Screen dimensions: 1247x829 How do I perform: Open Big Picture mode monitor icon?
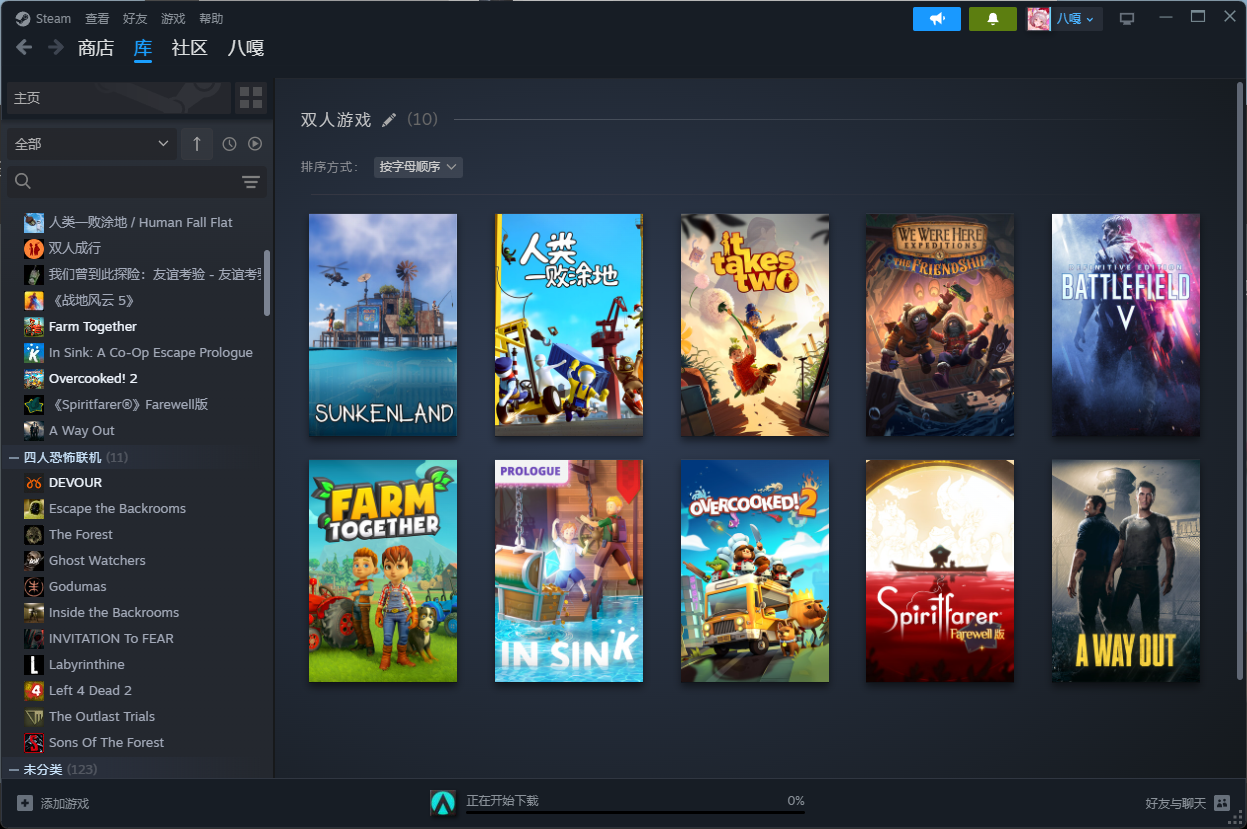(x=1127, y=19)
